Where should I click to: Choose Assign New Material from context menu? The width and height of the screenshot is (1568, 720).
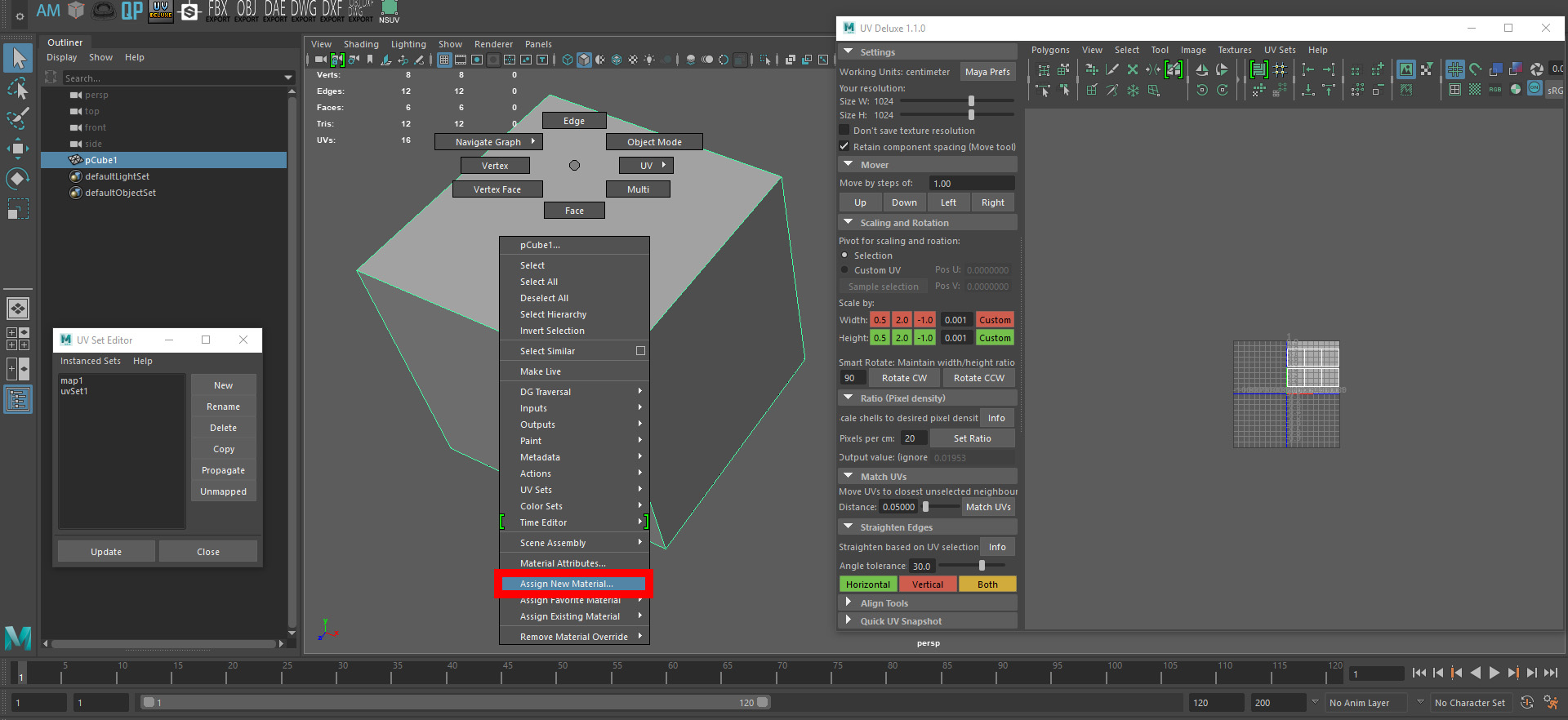pos(566,584)
